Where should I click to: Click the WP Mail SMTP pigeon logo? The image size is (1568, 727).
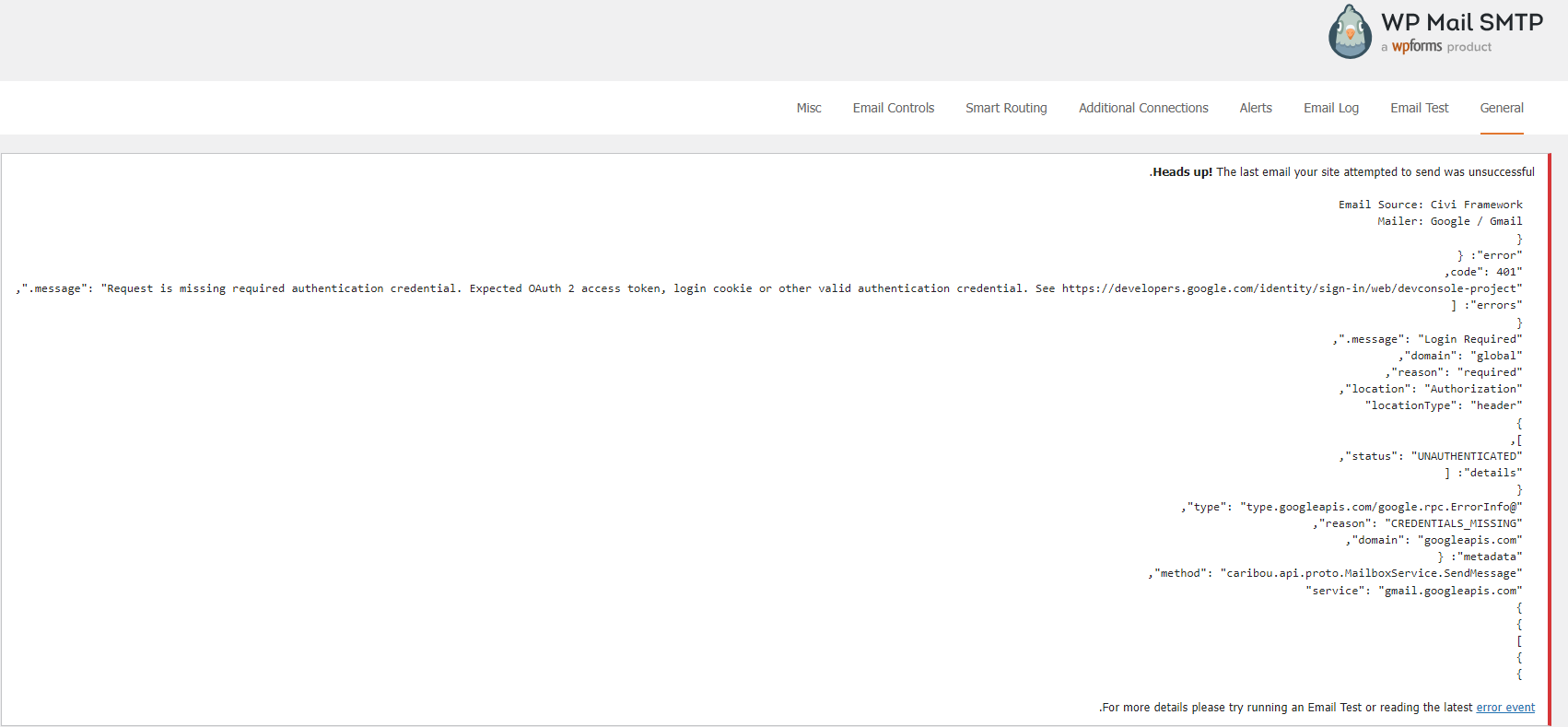tap(1350, 32)
